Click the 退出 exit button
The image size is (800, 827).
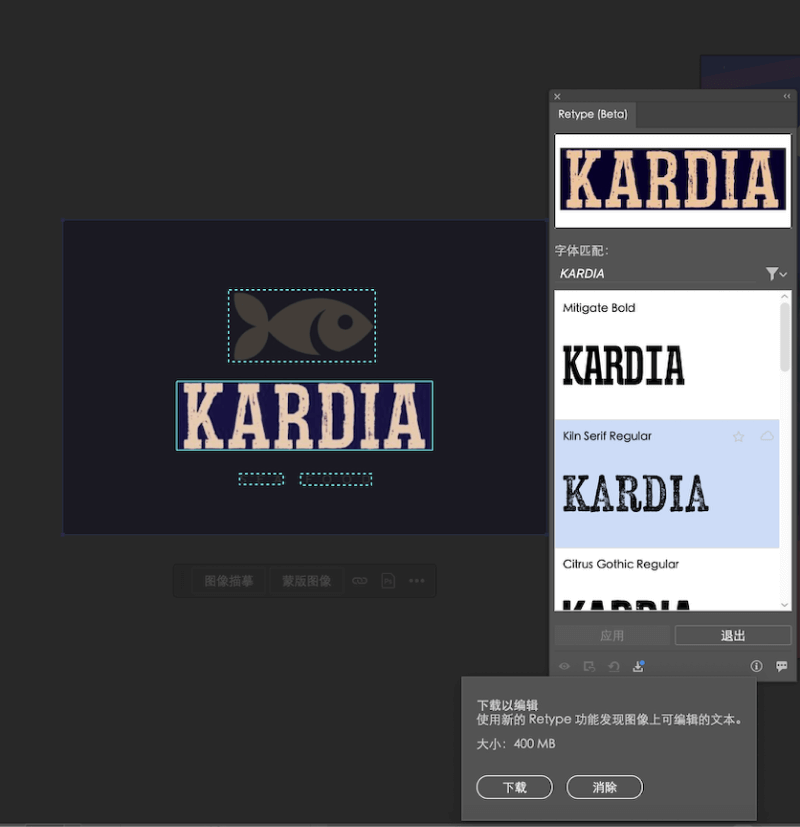point(732,636)
